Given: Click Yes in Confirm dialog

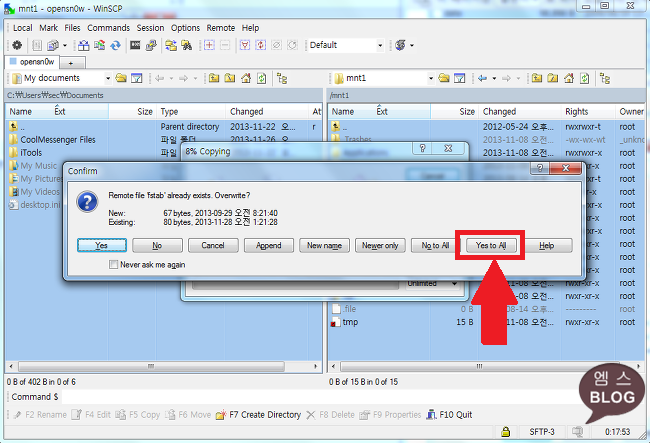Looking at the screenshot, I should [x=102, y=245].
